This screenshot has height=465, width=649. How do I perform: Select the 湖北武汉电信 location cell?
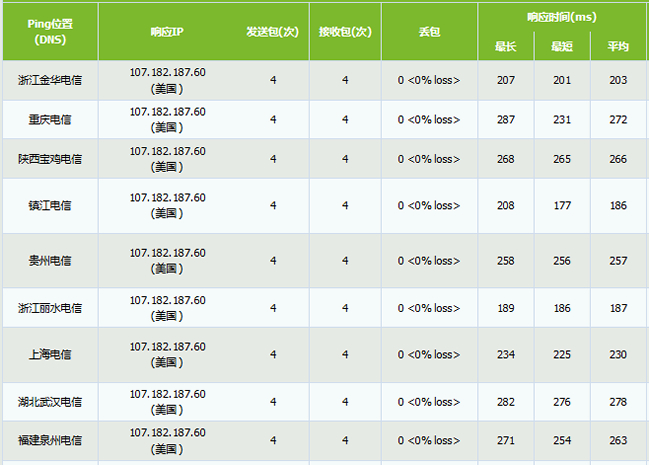point(49,401)
